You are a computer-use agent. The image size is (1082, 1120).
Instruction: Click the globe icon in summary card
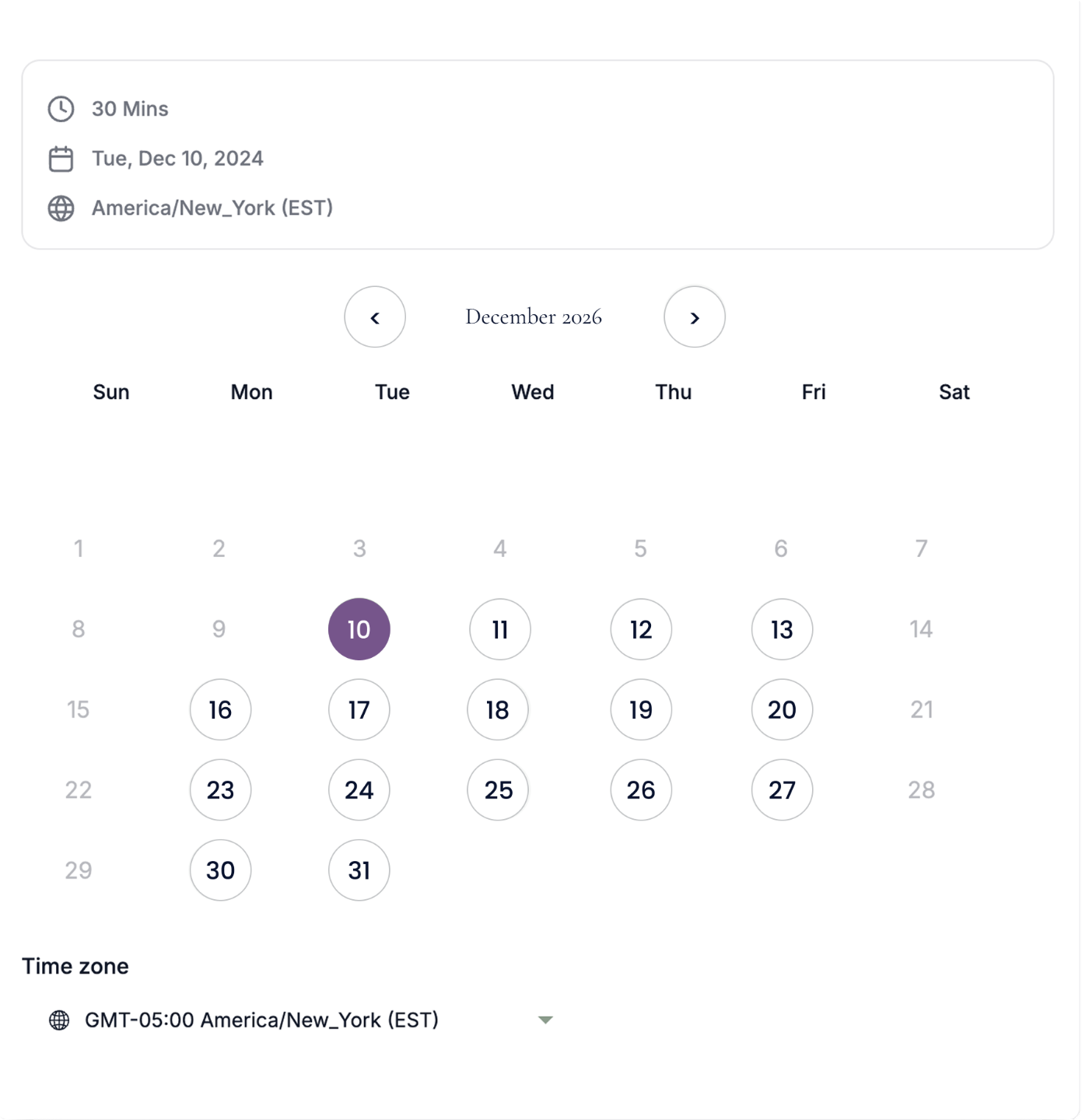61,208
